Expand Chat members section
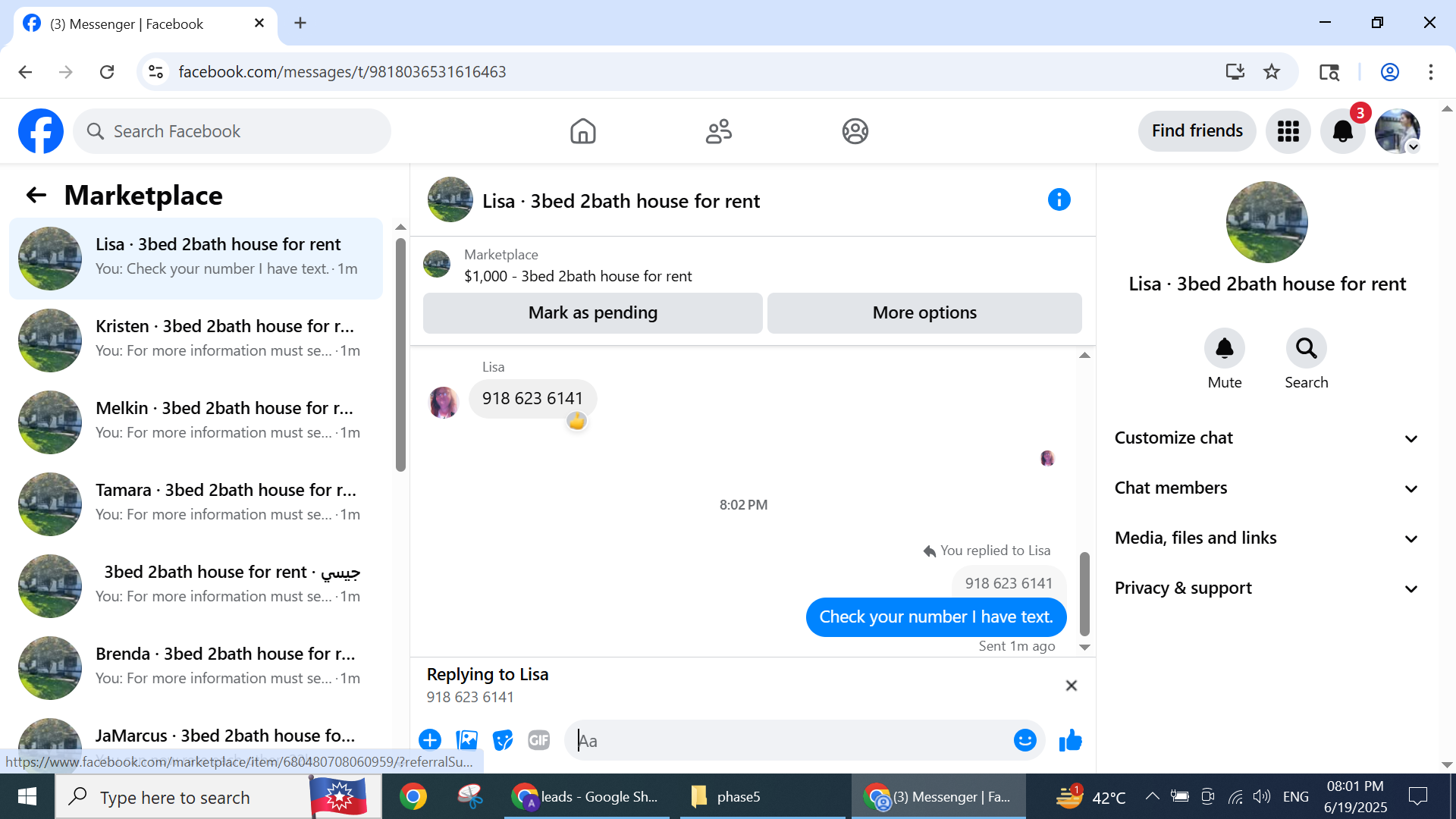This screenshot has height=819, width=1456. tap(1266, 488)
